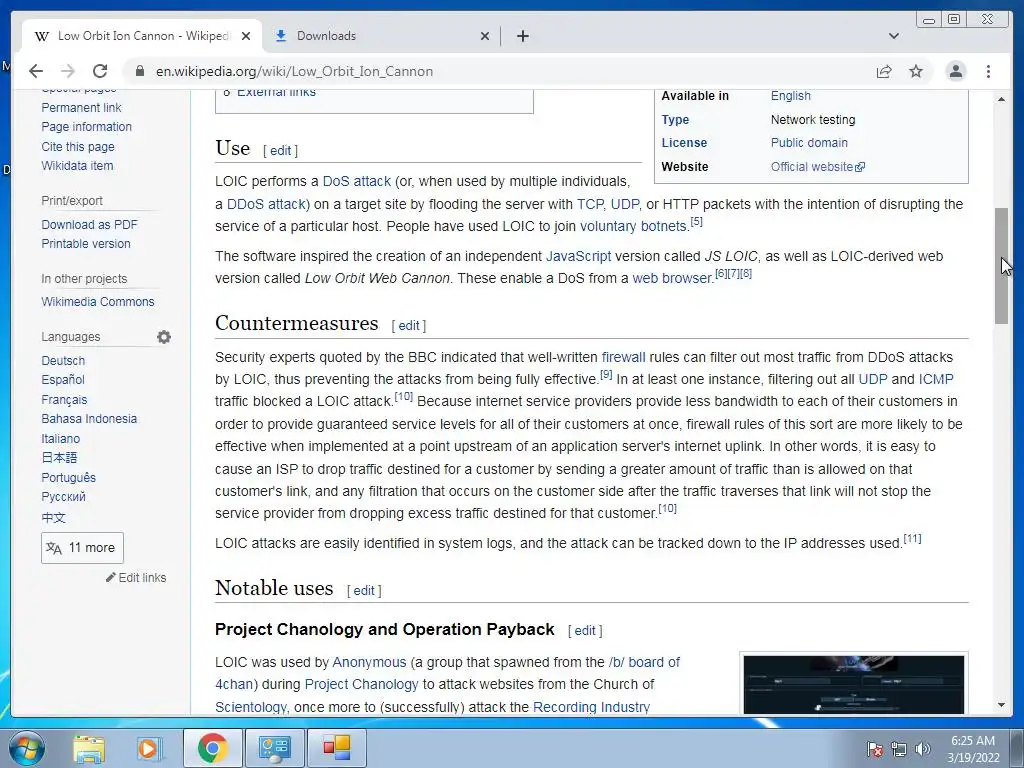The width and height of the screenshot is (1024, 768).
Task: Switch to Русский language version
Action: 63,497
